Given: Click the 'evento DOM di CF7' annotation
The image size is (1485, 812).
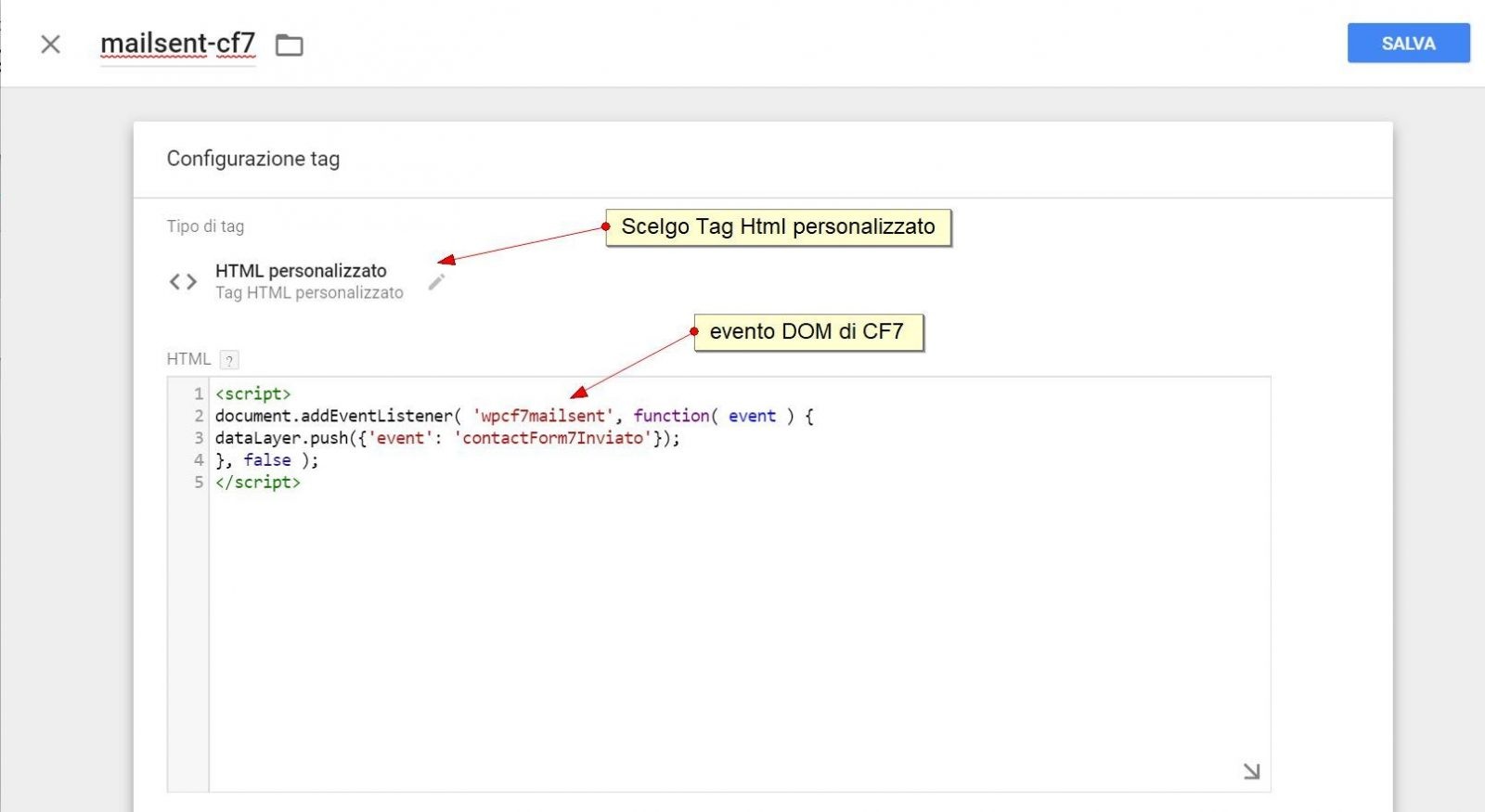Looking at the screenshot, I should (807, 332).
